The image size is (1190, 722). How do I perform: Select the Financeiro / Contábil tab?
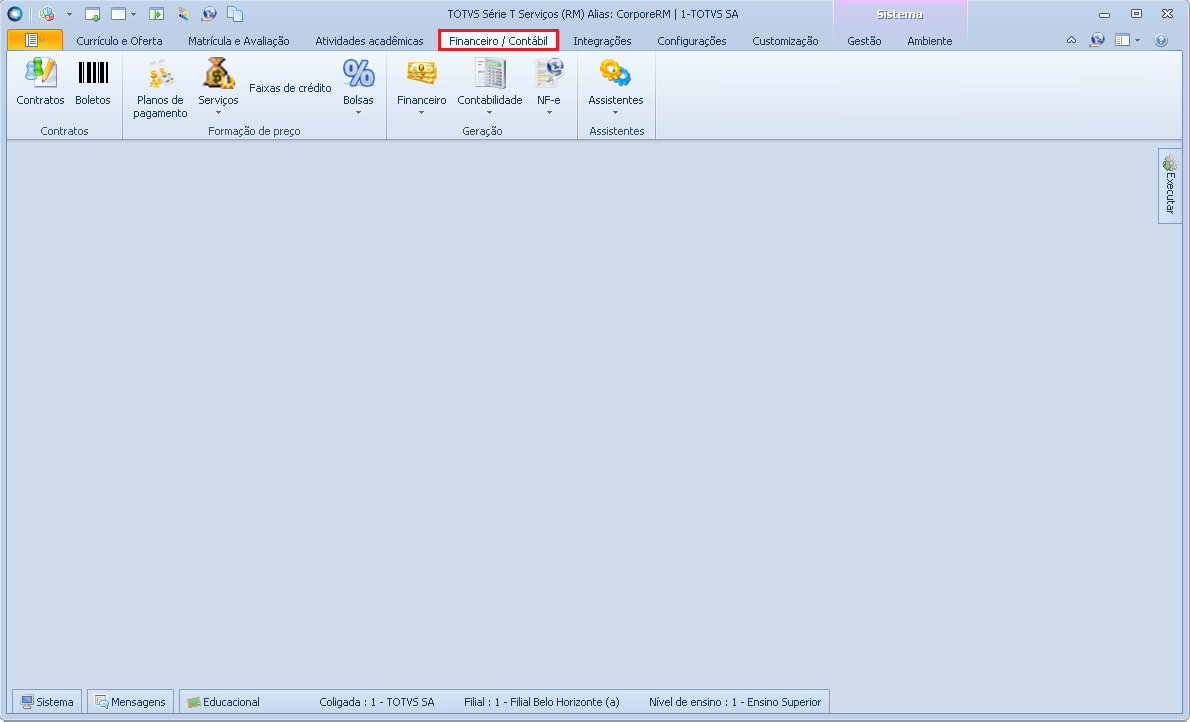pyautogui.click(x=498, y=41)
